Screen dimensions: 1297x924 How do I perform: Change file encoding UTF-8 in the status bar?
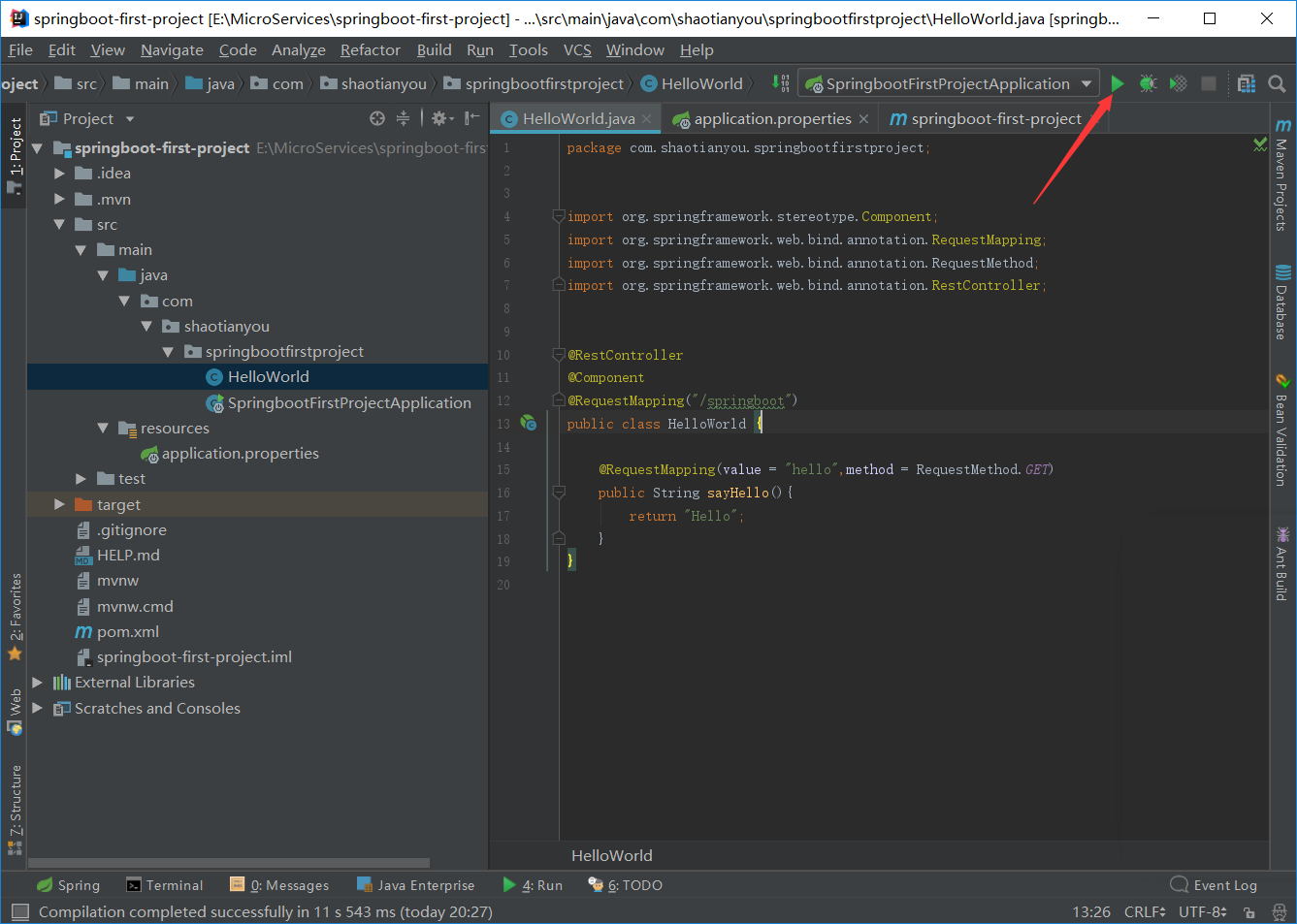point(1203,912)
